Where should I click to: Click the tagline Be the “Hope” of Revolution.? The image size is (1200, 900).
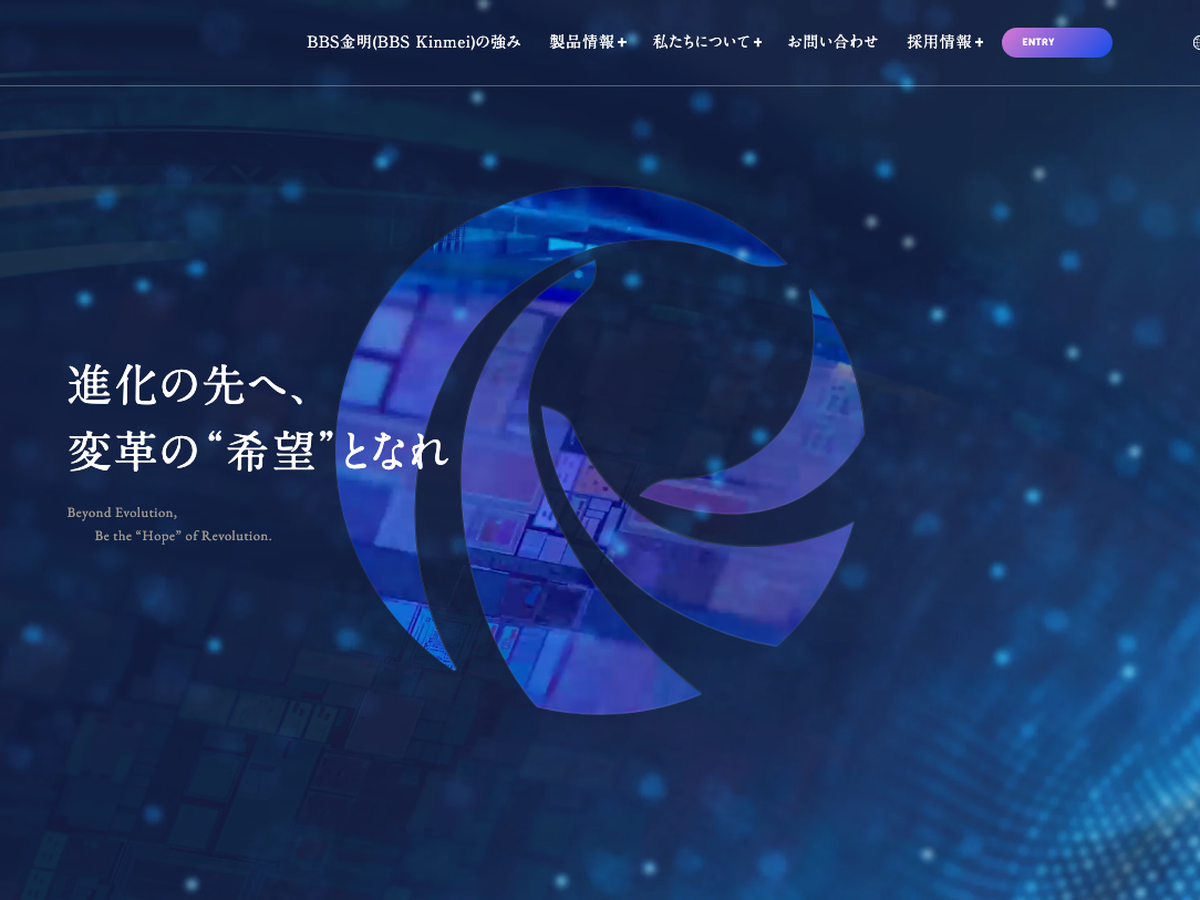(x=183, y=536)
